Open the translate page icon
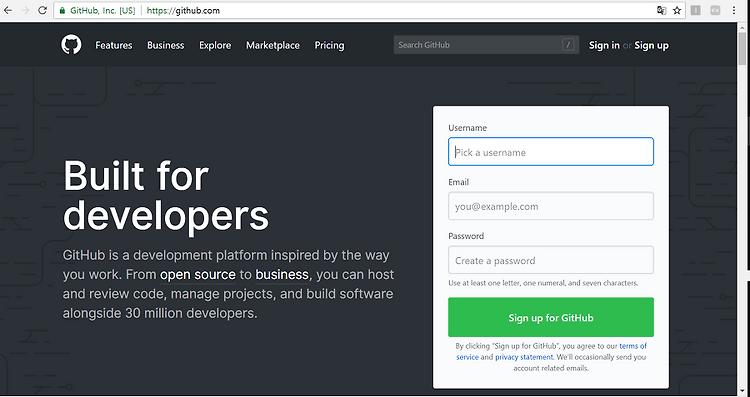This screenshot has height=397, width=750. 662,10
